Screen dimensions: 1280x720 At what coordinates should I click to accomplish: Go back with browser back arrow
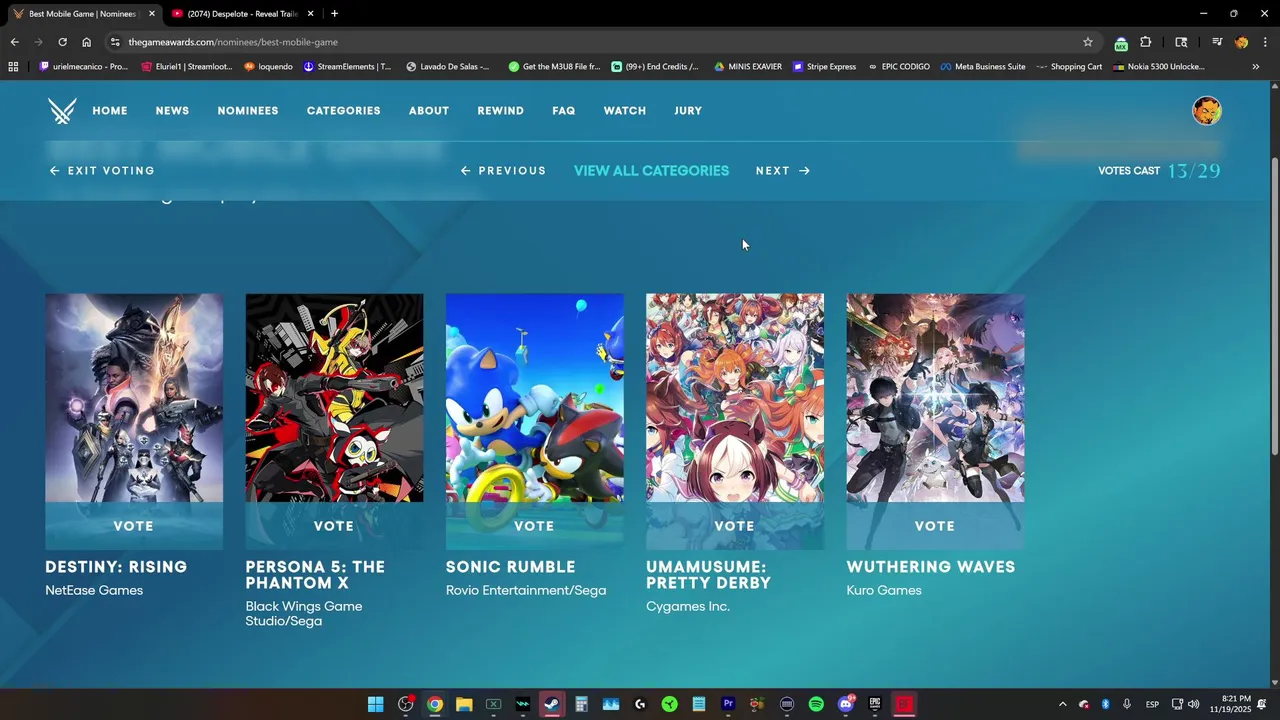tap(14, 42)
